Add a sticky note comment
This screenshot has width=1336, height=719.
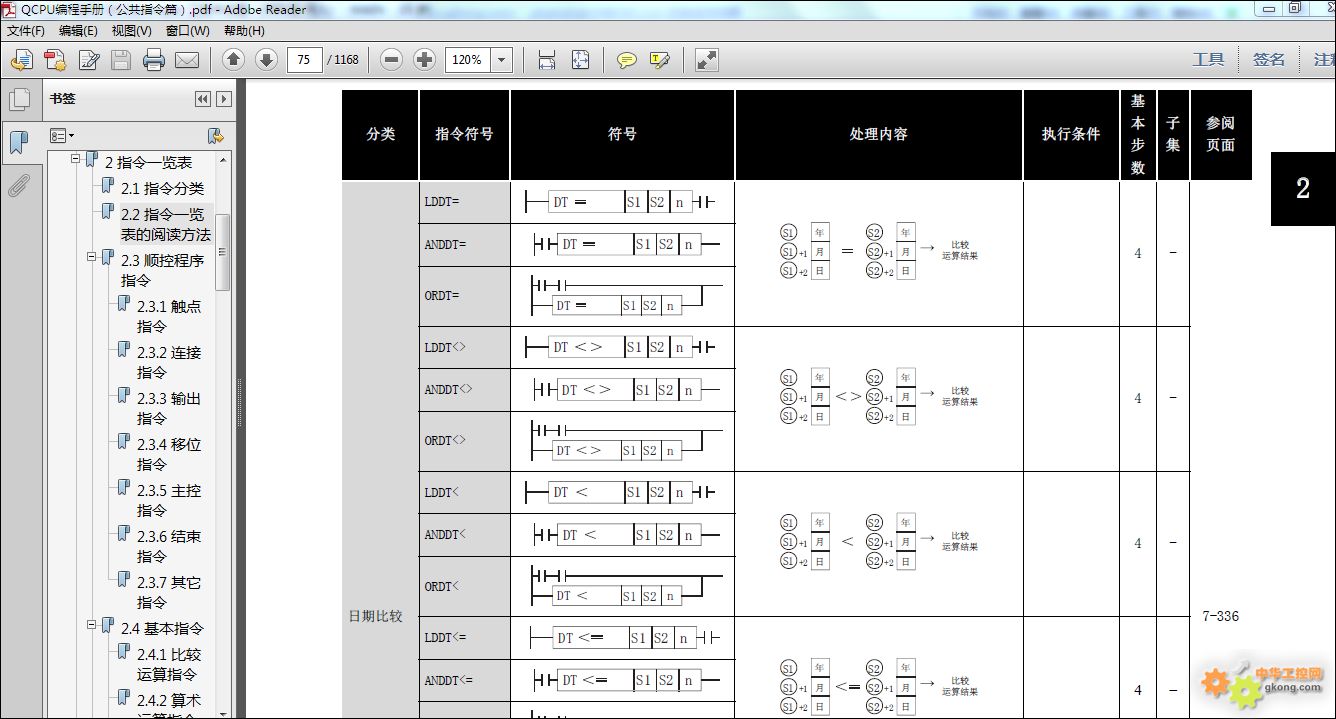pos(627,60)
